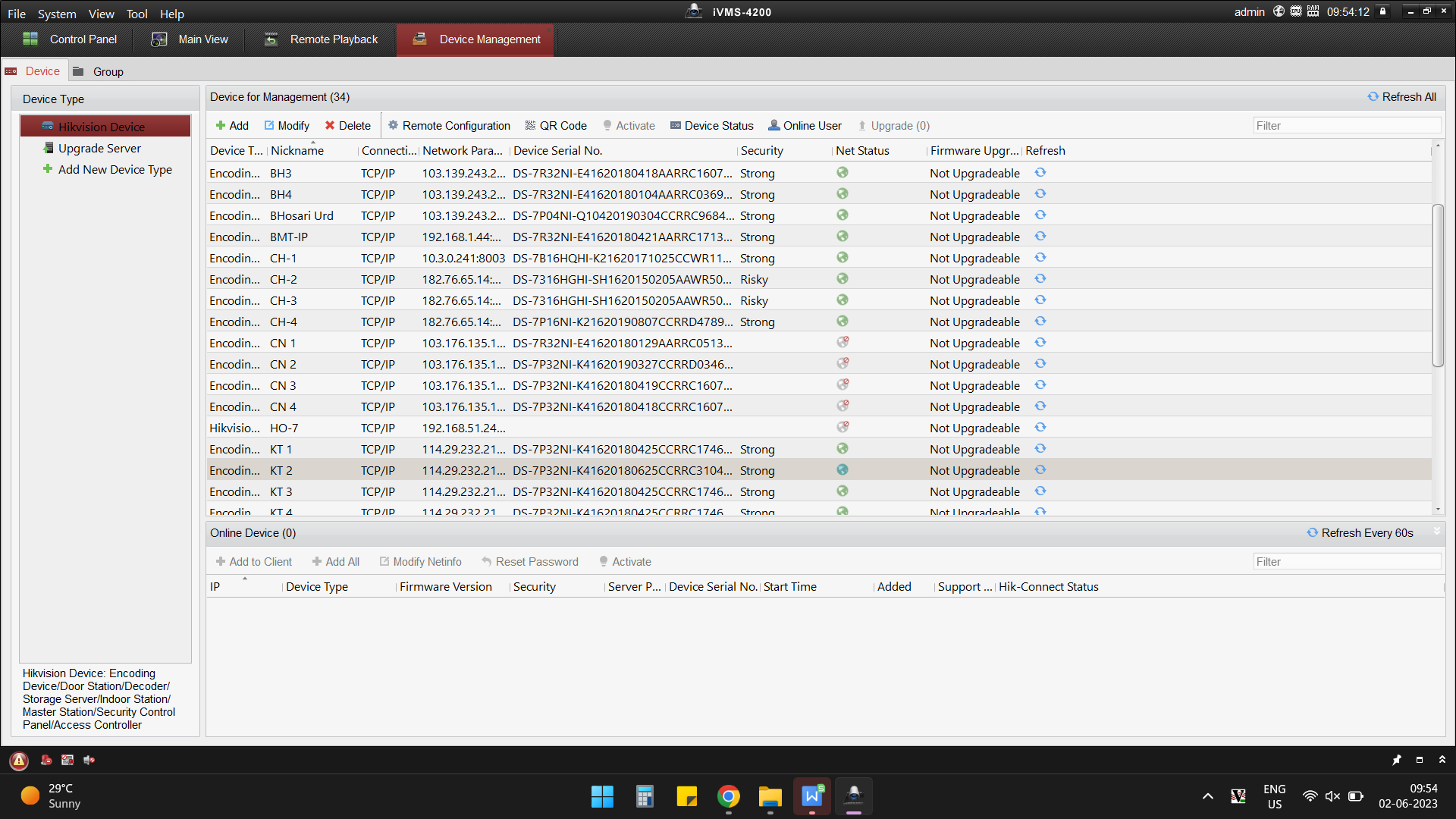Click the pin icon in the alarm bar
The width and height of the screenshot is (1456, 819).
click(x=1397, y=760)
